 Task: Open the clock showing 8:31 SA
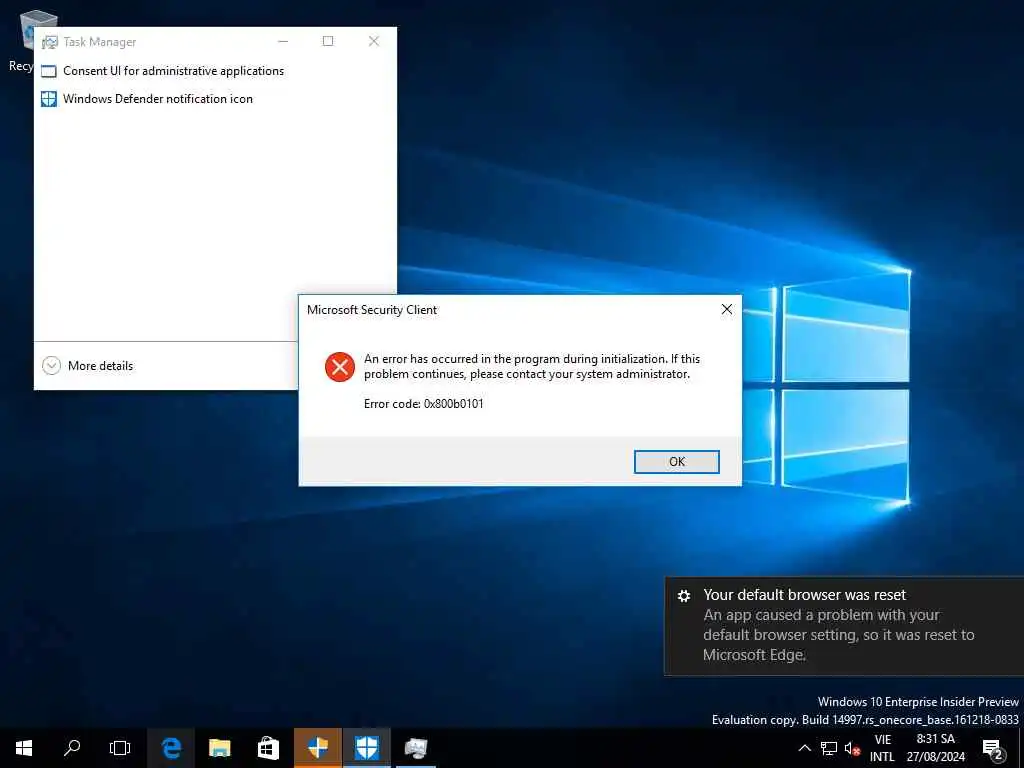click(x=935, y=748)
